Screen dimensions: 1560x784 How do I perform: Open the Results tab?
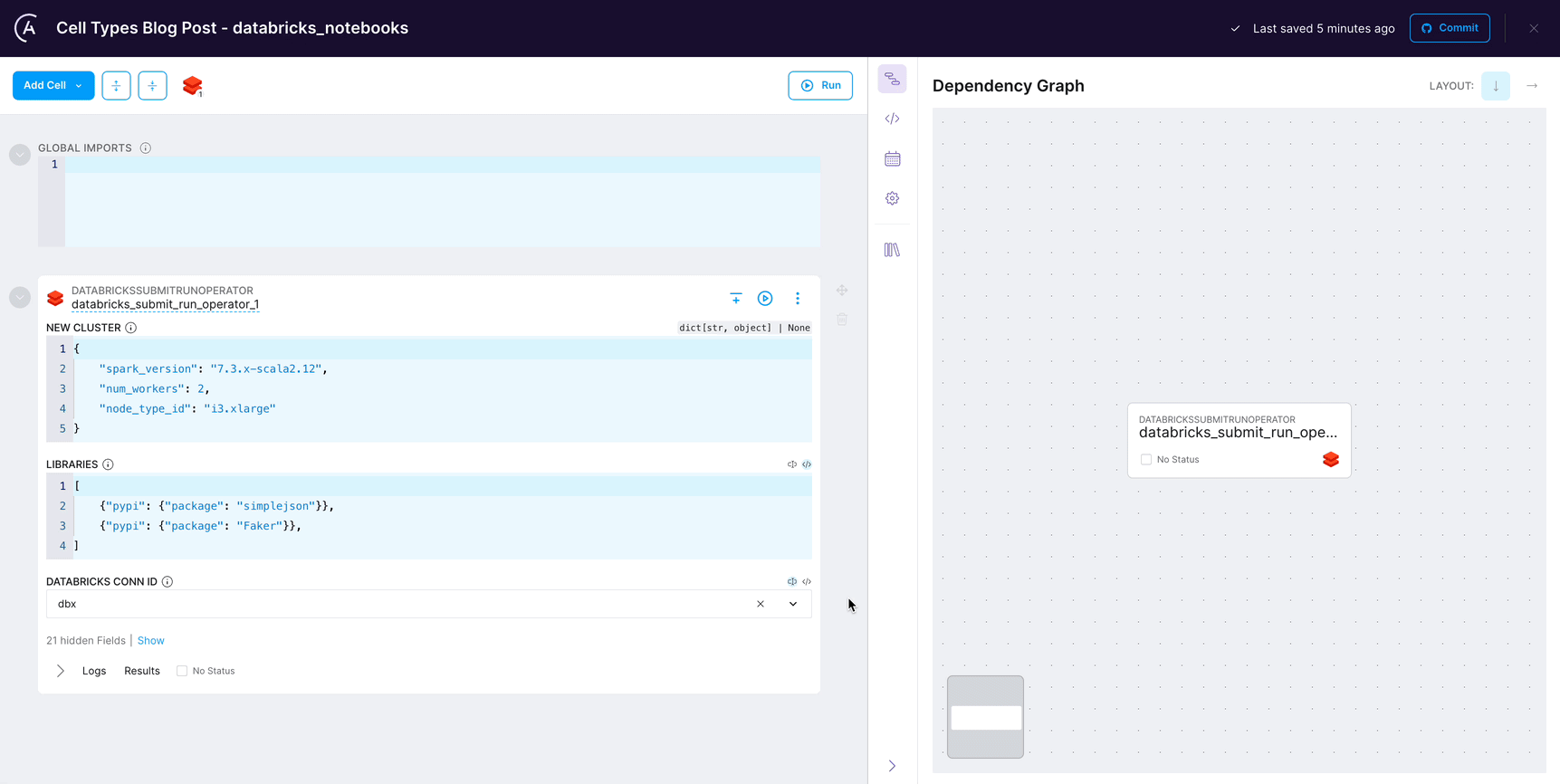click(x=142, y=671)
